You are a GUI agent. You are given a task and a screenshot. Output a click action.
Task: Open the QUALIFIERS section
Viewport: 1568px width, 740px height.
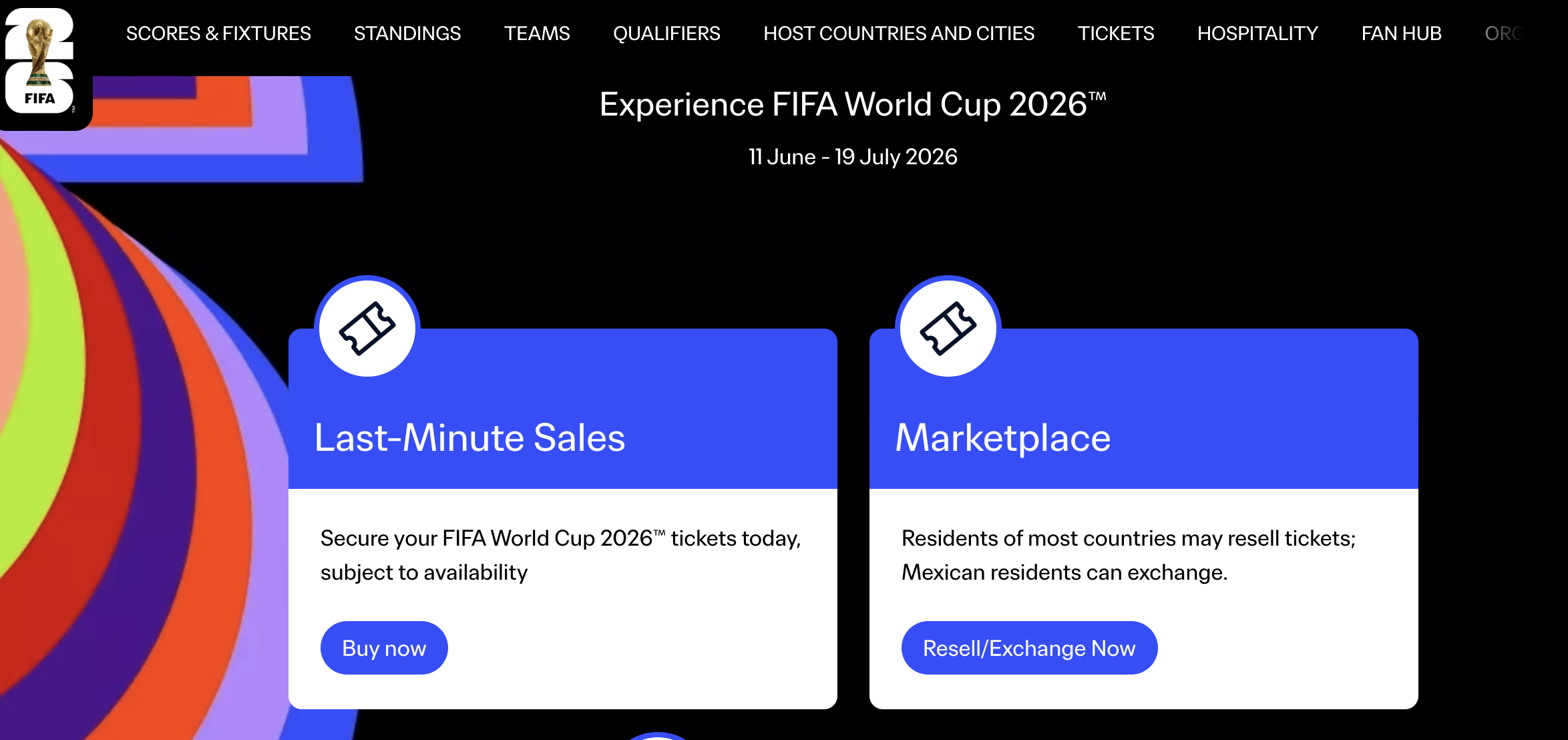point(667,33)
